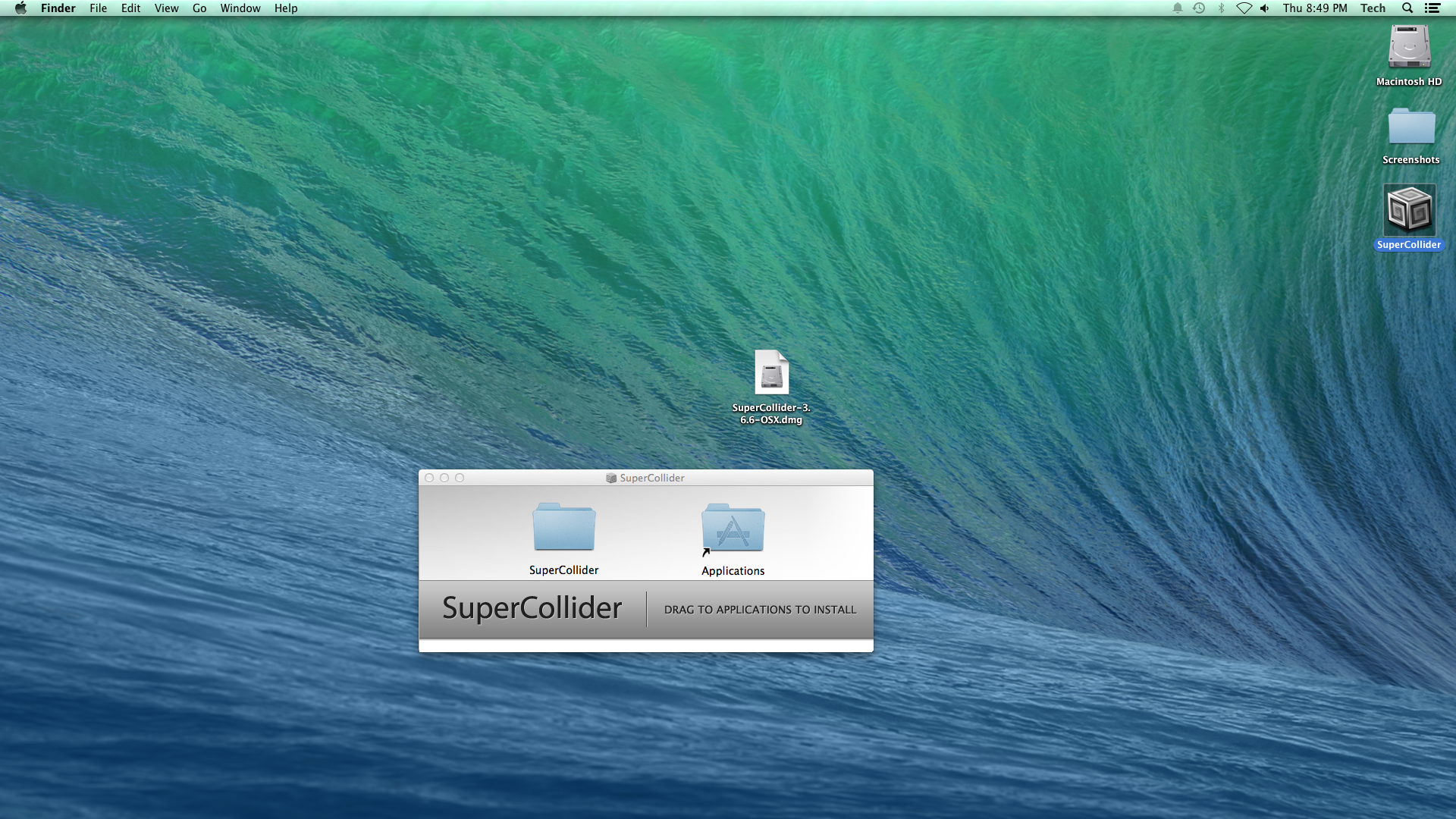Viewport: 1456px width, 819px height.
Task: Open the Tech user menu
Action: [x=1373, y=8]
